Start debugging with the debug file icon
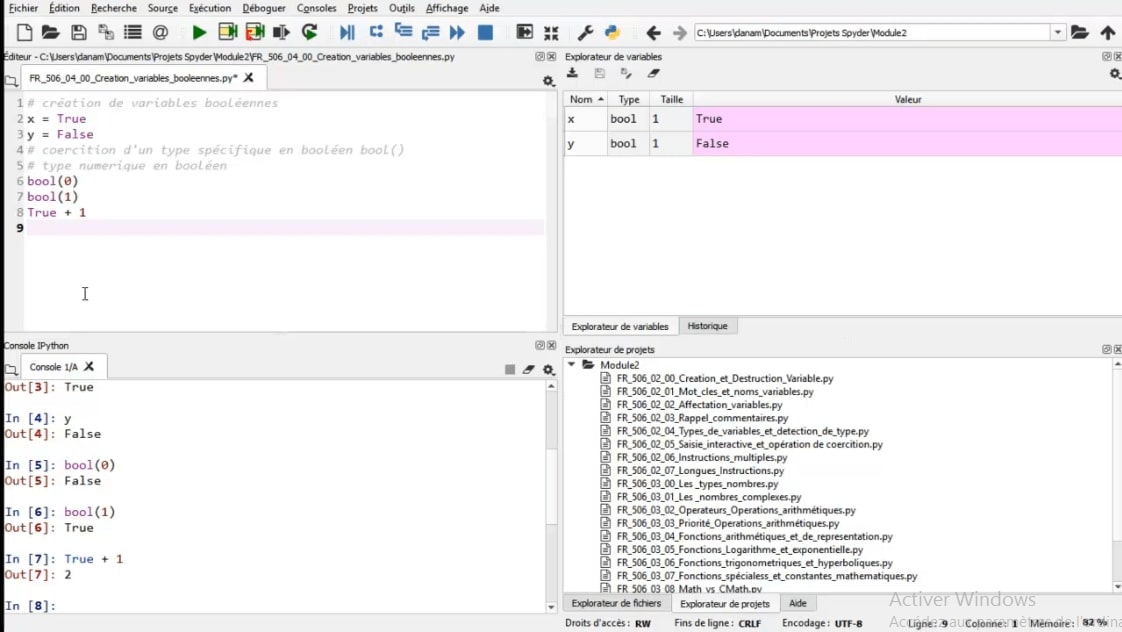This screenshot has width=1122, height=632. 347,33
